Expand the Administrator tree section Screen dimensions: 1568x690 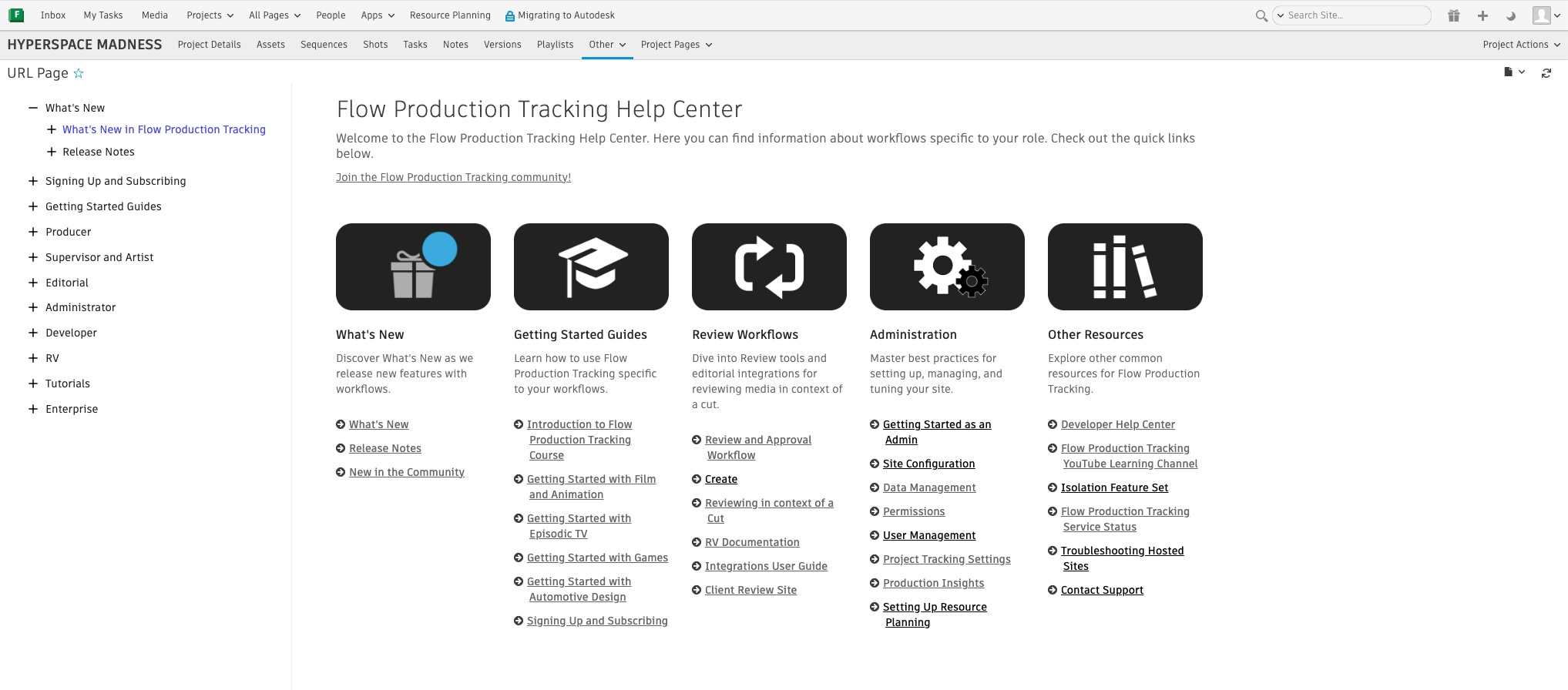[32, 307]
